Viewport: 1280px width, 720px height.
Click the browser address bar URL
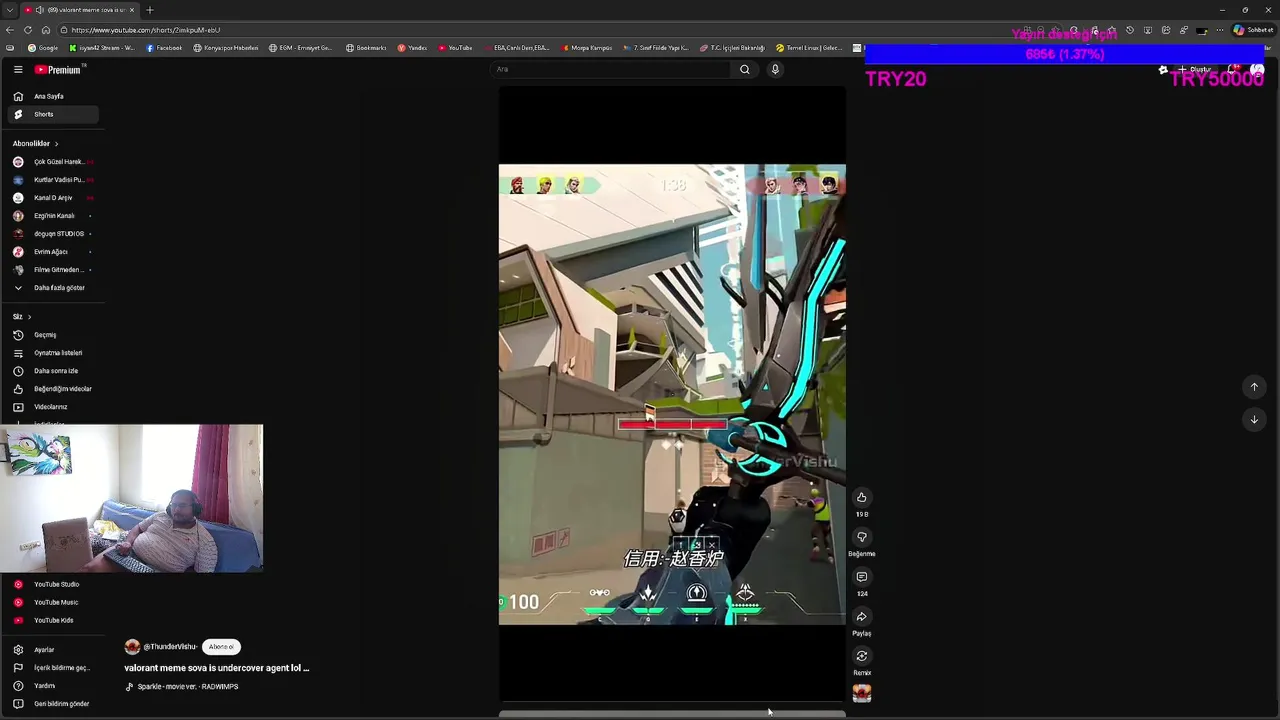(x=146, y=30)
